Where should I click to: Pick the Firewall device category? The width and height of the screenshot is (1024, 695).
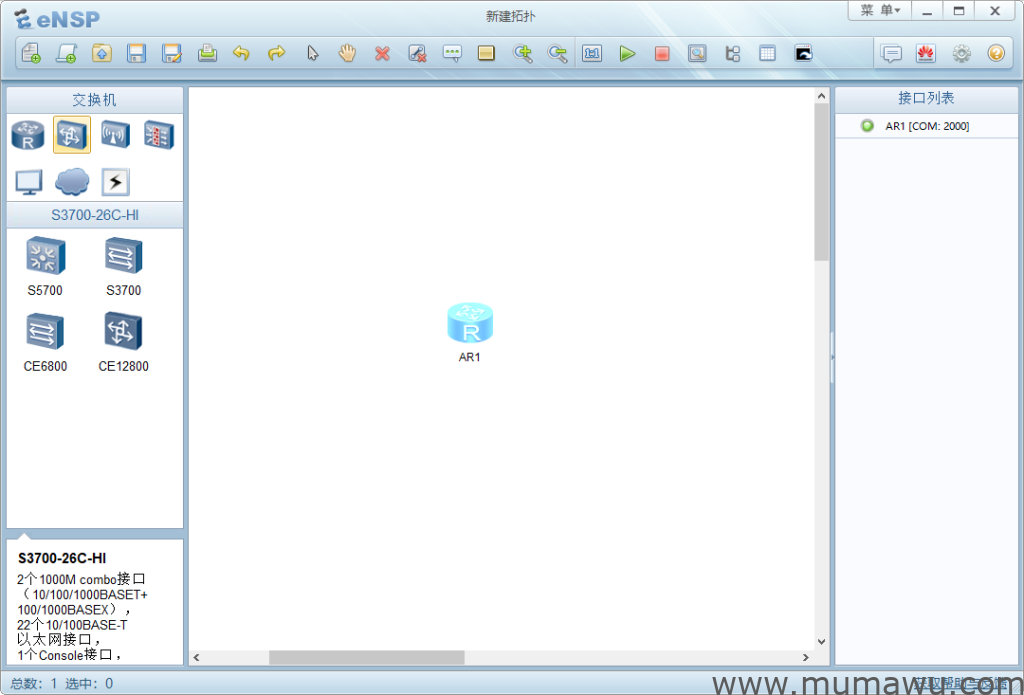pyautogui.click(x=158, y=135)
